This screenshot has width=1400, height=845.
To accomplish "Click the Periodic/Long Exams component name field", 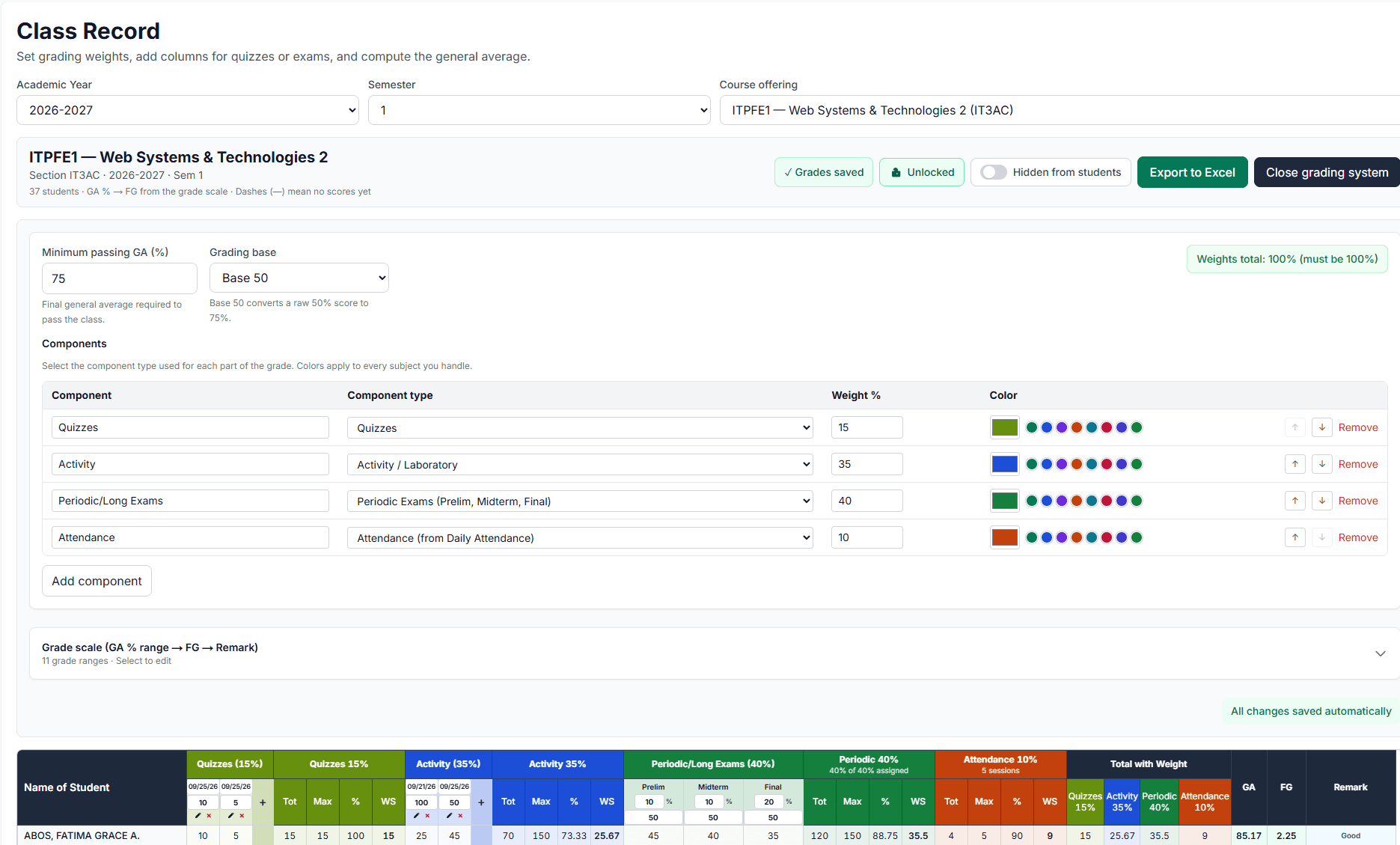I will (x=190, y=501).
